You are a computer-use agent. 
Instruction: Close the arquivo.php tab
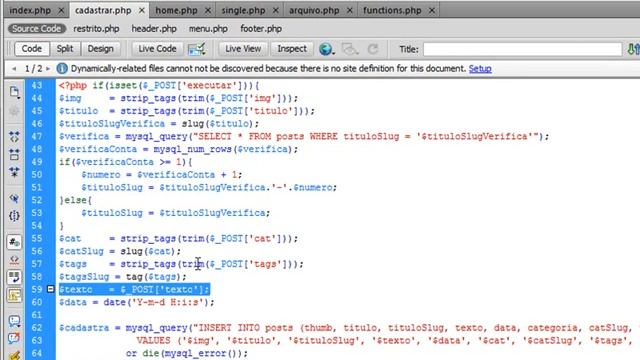[349, 11]
